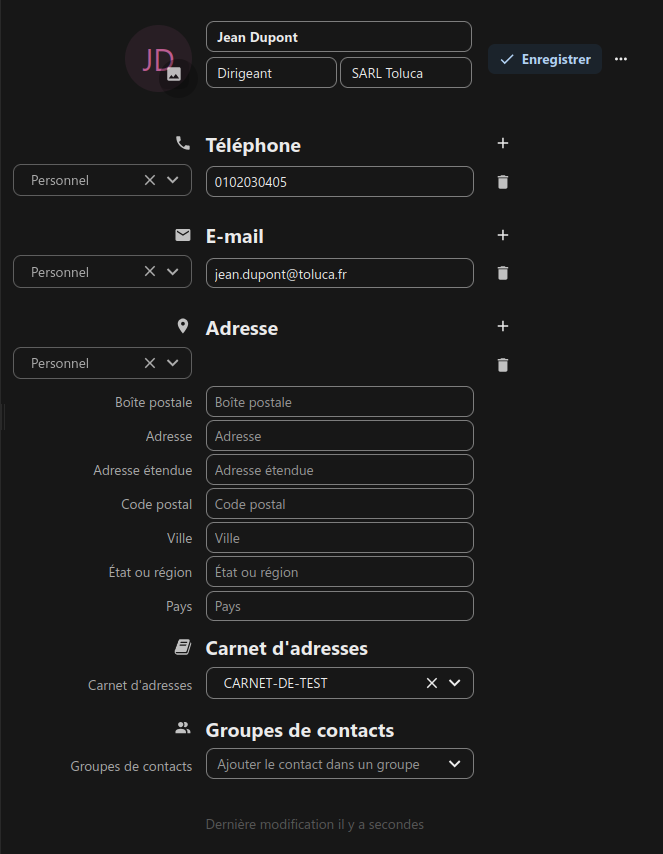663x854 pixels.
Task: Expand the address type Personnel dropdown
Action: click(173, 363)
